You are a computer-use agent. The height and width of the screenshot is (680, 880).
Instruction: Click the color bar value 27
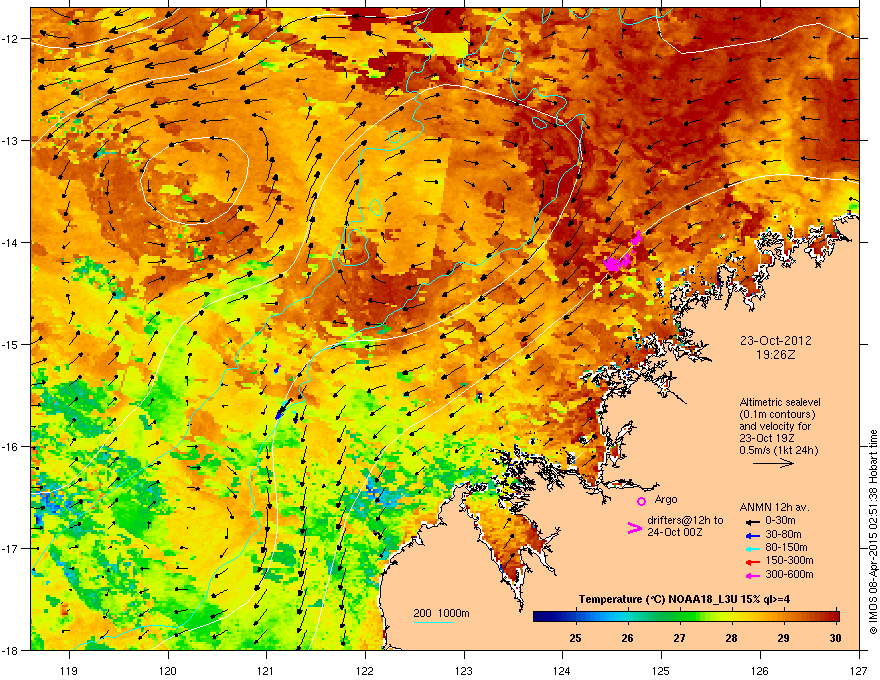[x=679, y=638]
